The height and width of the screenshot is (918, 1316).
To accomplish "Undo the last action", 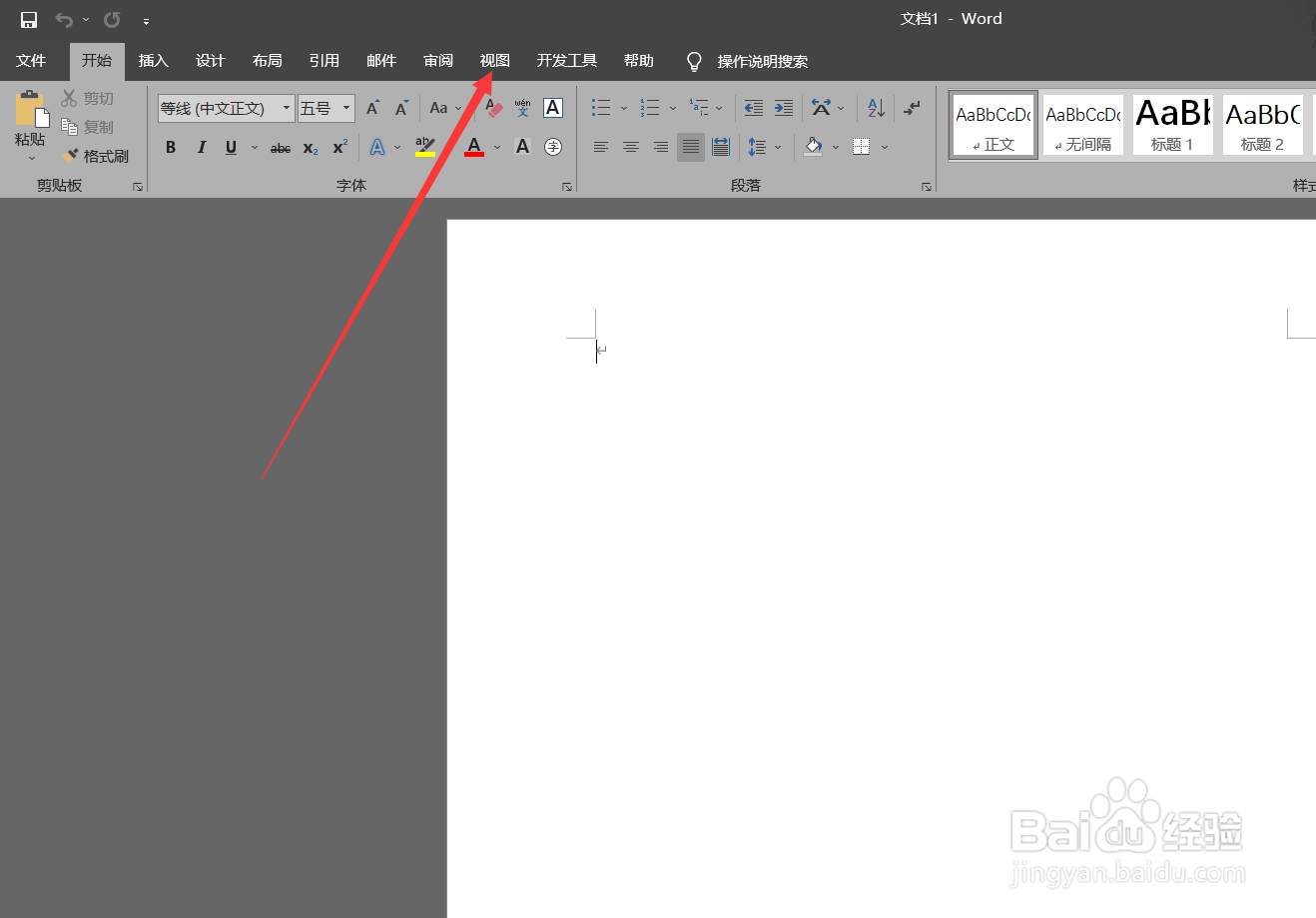I will [x=64, y=20].
